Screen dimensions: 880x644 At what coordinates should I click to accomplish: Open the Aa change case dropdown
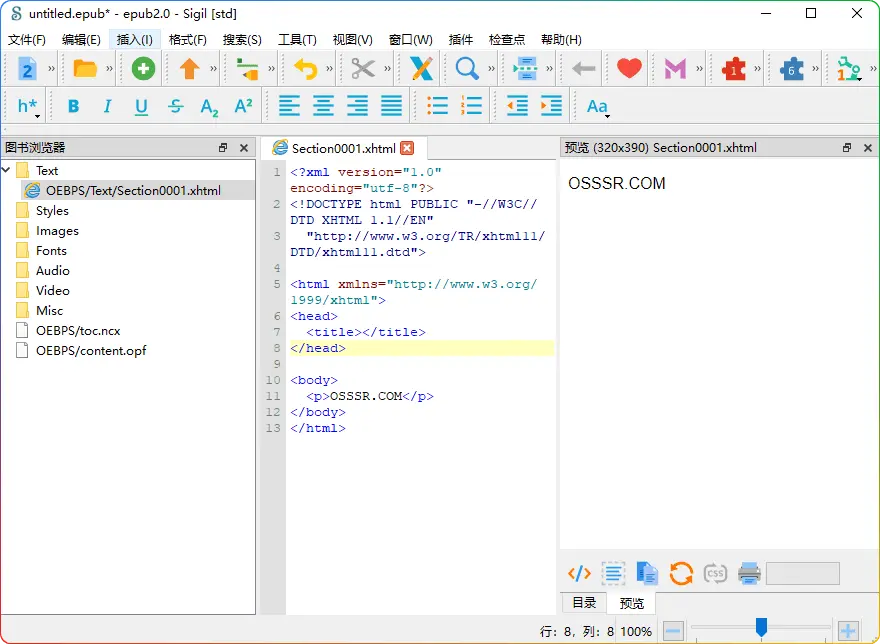[x=597, y=107]
